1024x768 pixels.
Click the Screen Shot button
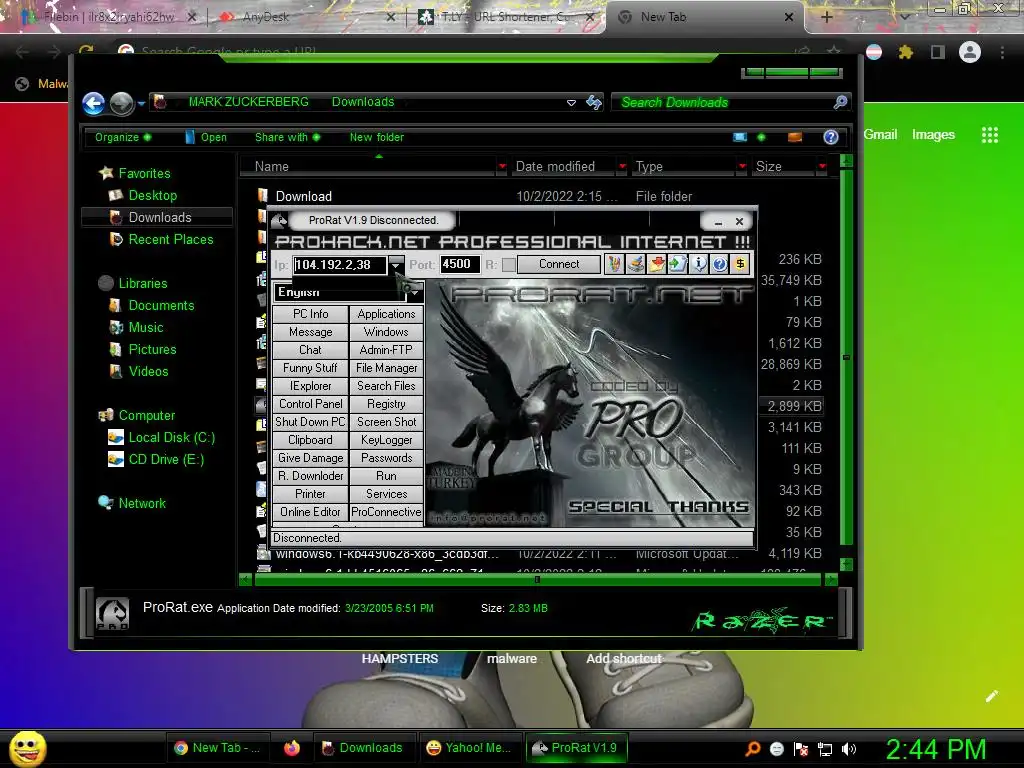pos(386,422)
